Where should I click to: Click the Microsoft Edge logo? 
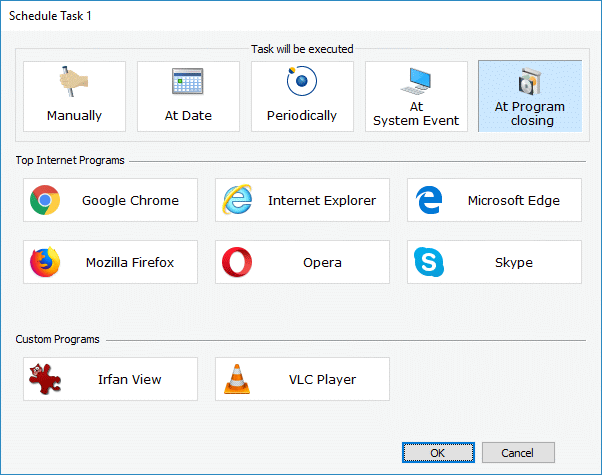pyautogui.click(x=429, y=200)
